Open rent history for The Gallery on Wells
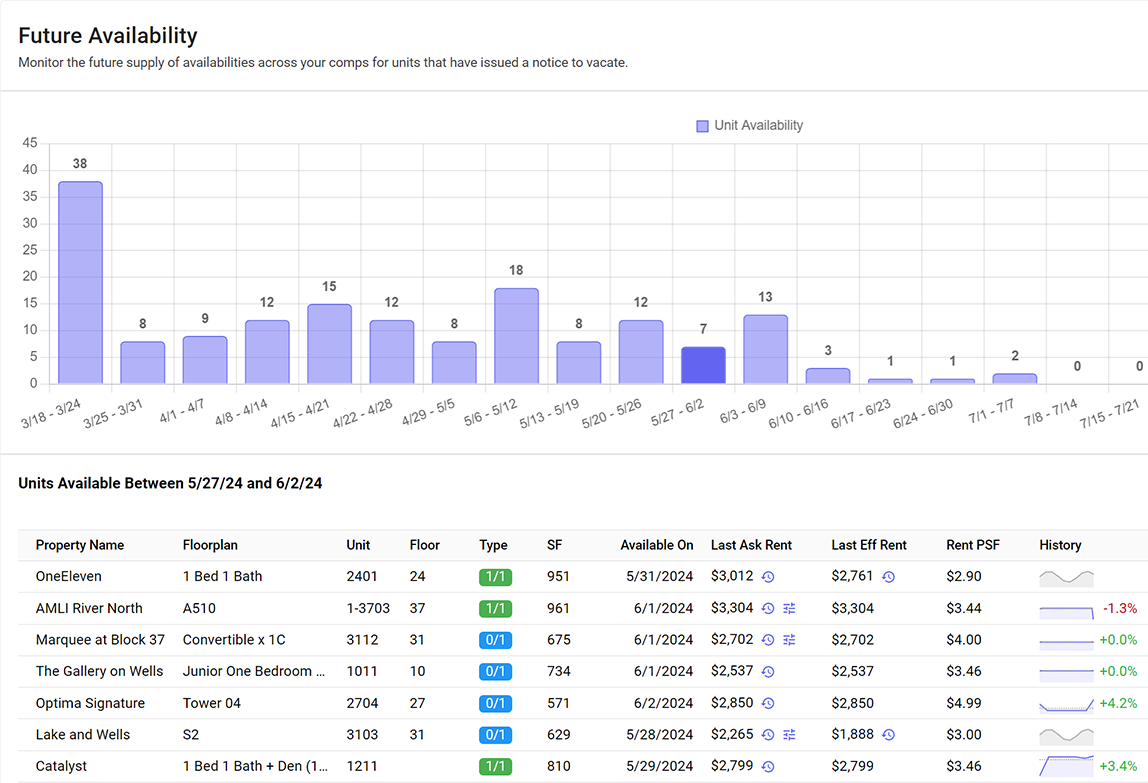The image size is (1148, 783). tap(768, 671)
